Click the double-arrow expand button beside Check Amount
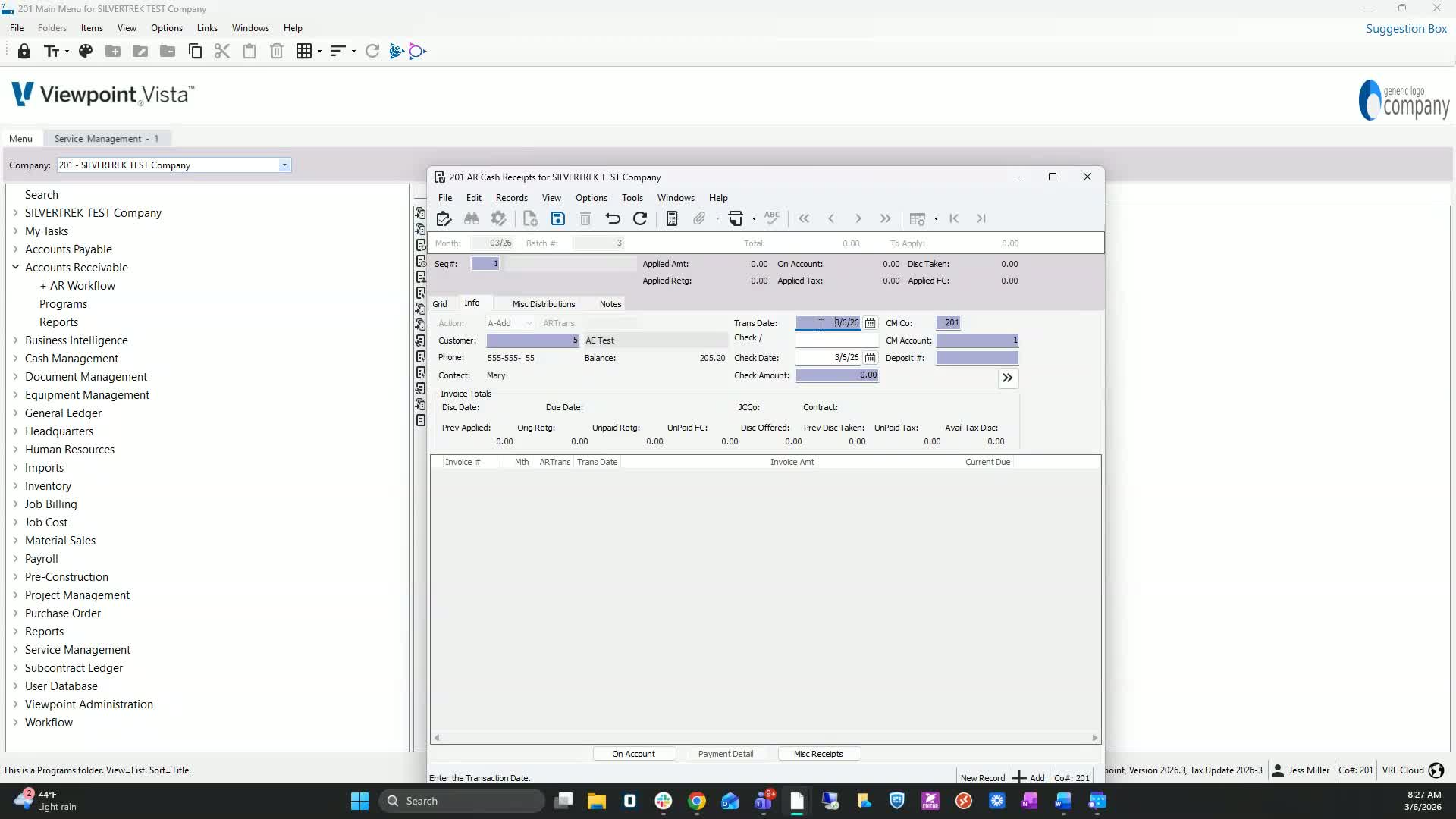The width and height of the screenshot is (1456, 819). point(1007,378)
